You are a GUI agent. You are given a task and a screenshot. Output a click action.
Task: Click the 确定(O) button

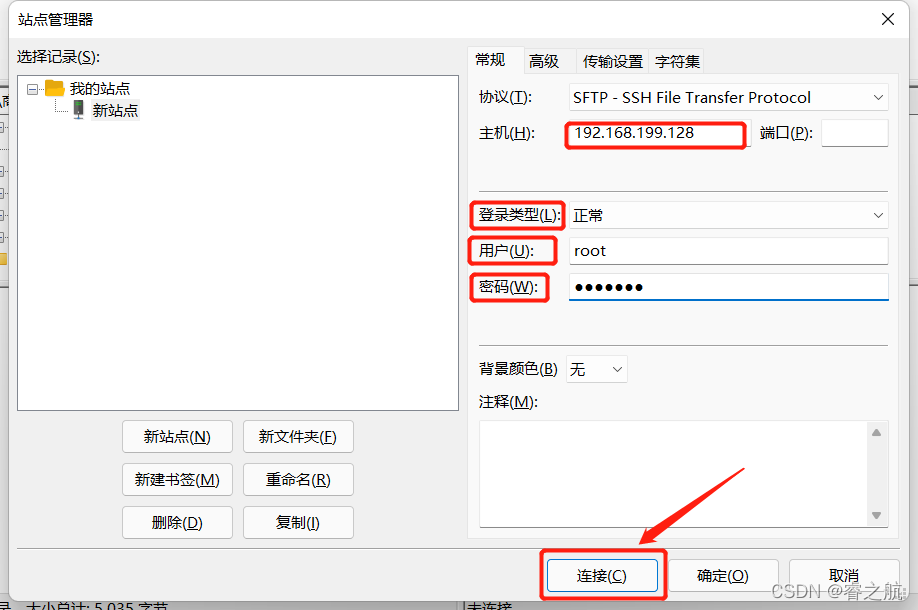pyautogui.click(x=723, y=576)
